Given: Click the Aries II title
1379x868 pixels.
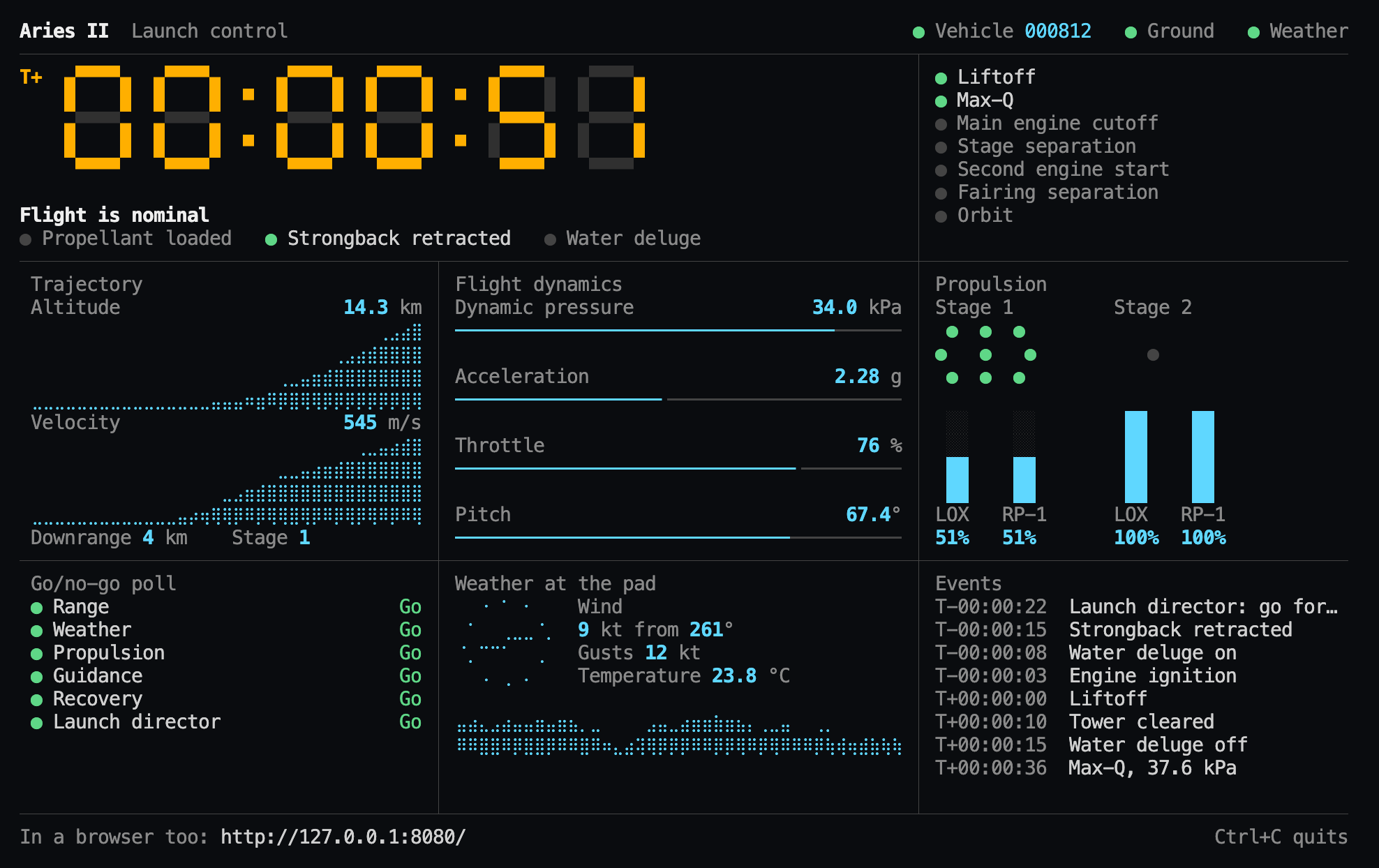Looking at the screenshot, I should coord(64,31).
